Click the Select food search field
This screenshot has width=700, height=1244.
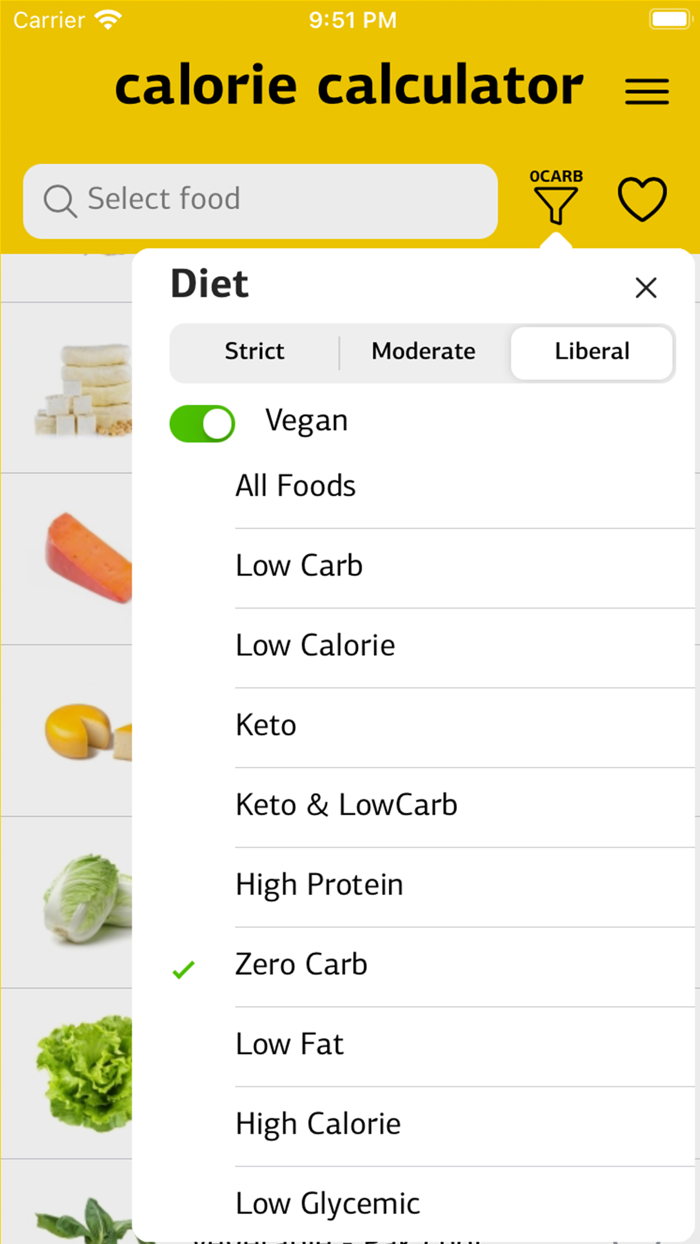click(x=260, y=201)
